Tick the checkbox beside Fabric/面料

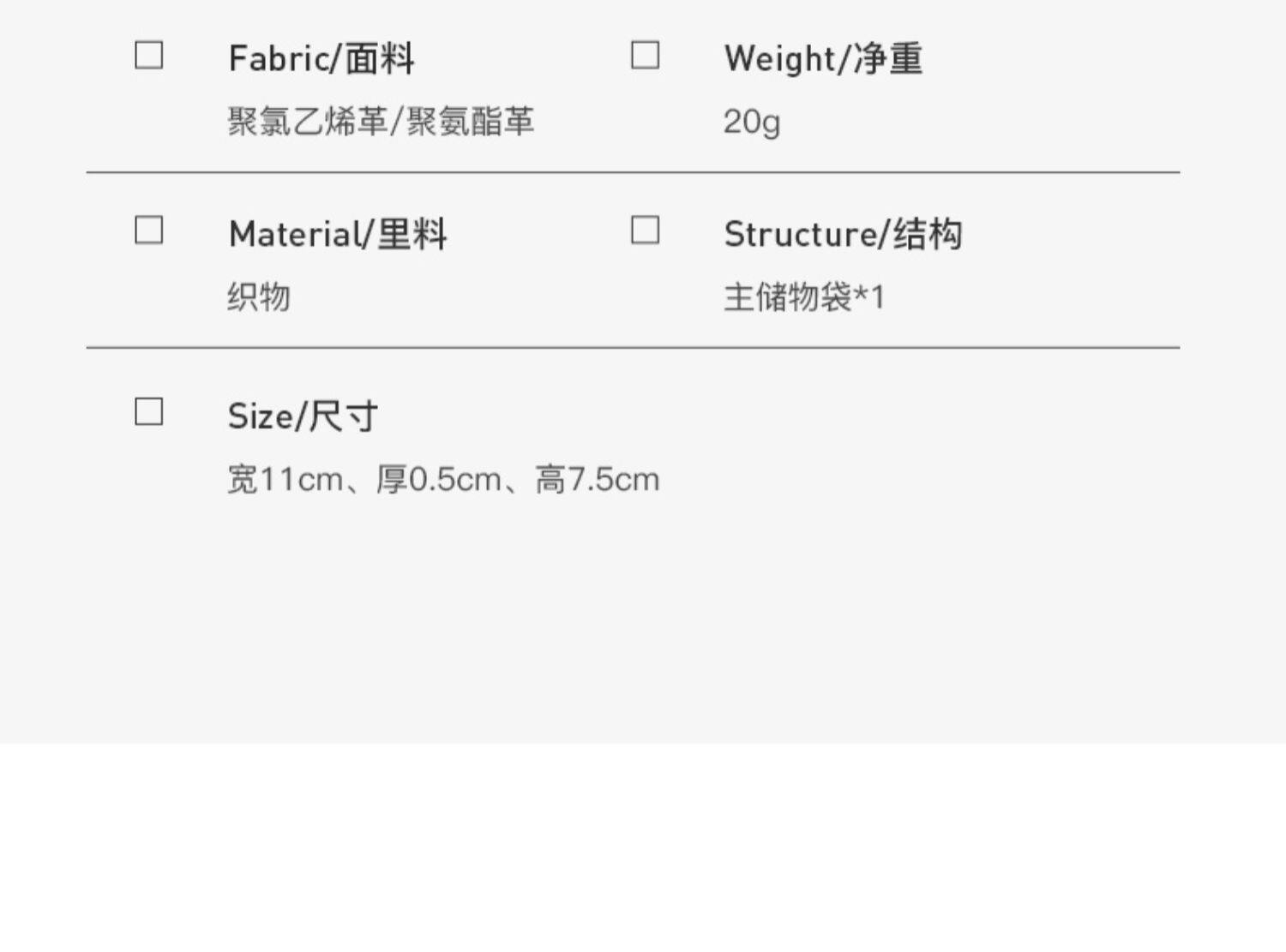tap(149, 56)
